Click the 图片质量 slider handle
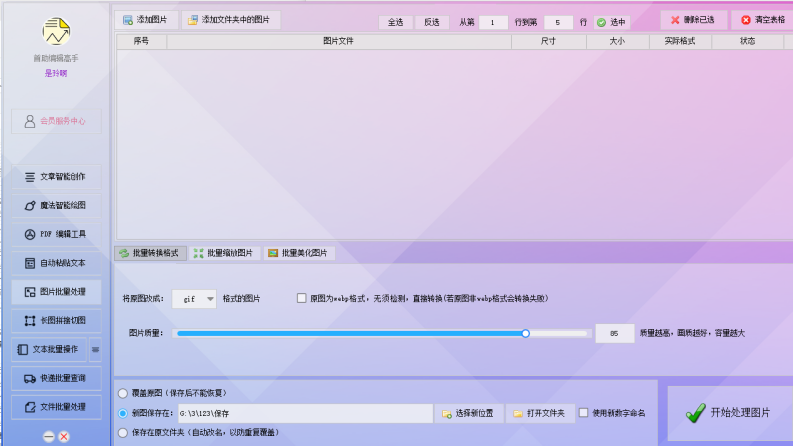This screenshot has height=447, width=793. point(525,333)
